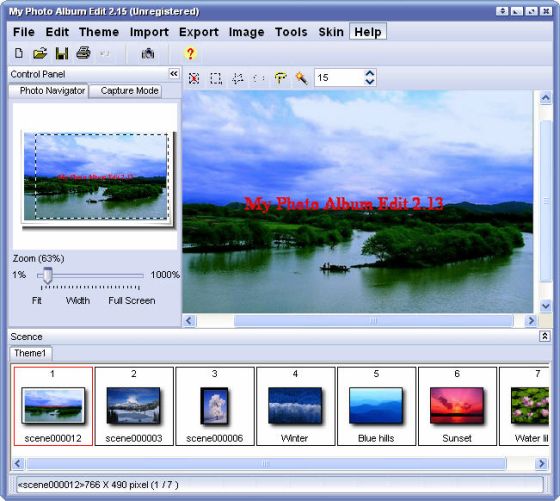Screen dimensions: 560x501
Task: Collapse the Scence panel
Action: click(545, 336)
